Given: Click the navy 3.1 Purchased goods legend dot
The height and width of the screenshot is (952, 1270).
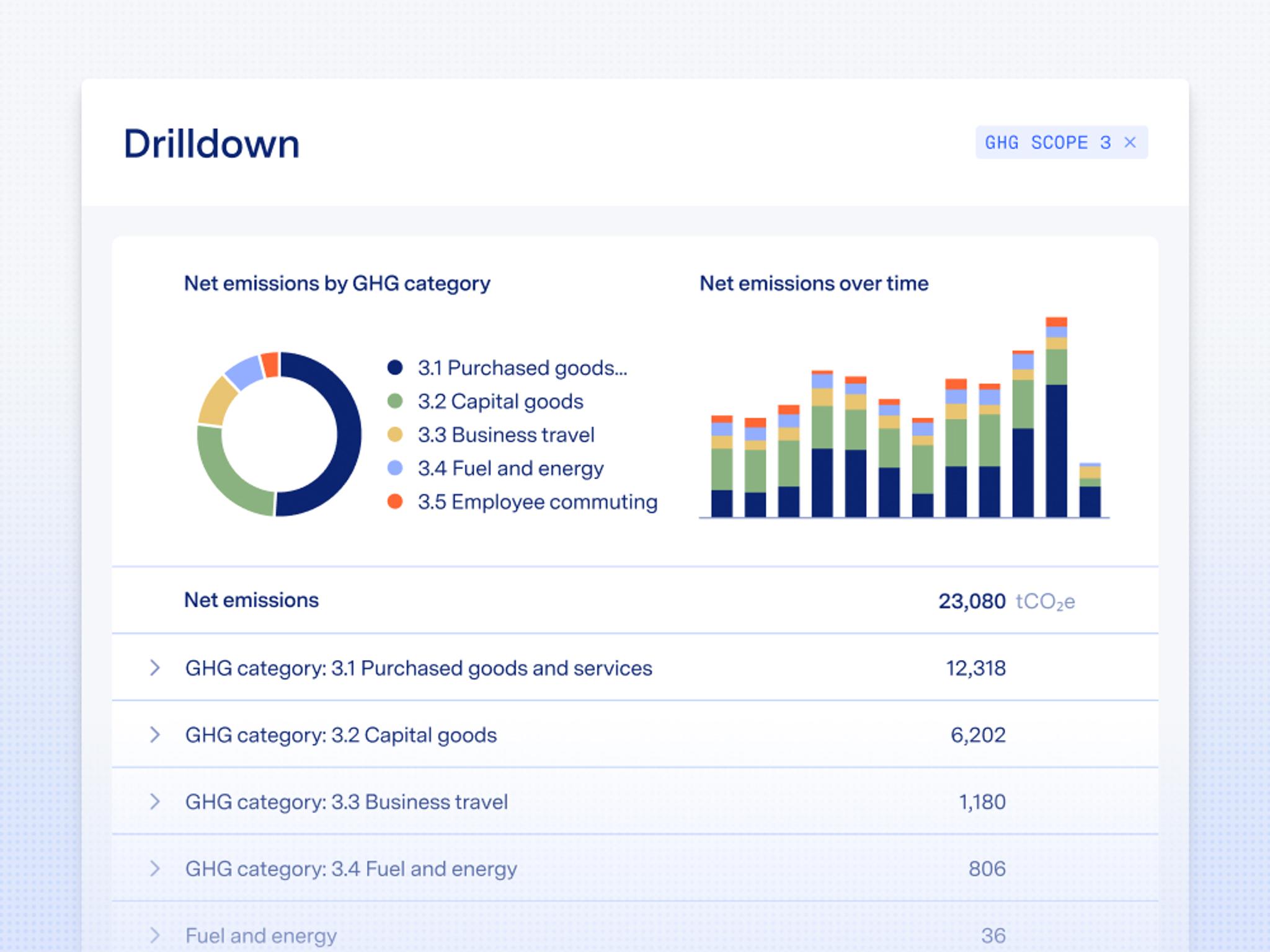Looking at the screenshot, I should [x=395, y=368].
